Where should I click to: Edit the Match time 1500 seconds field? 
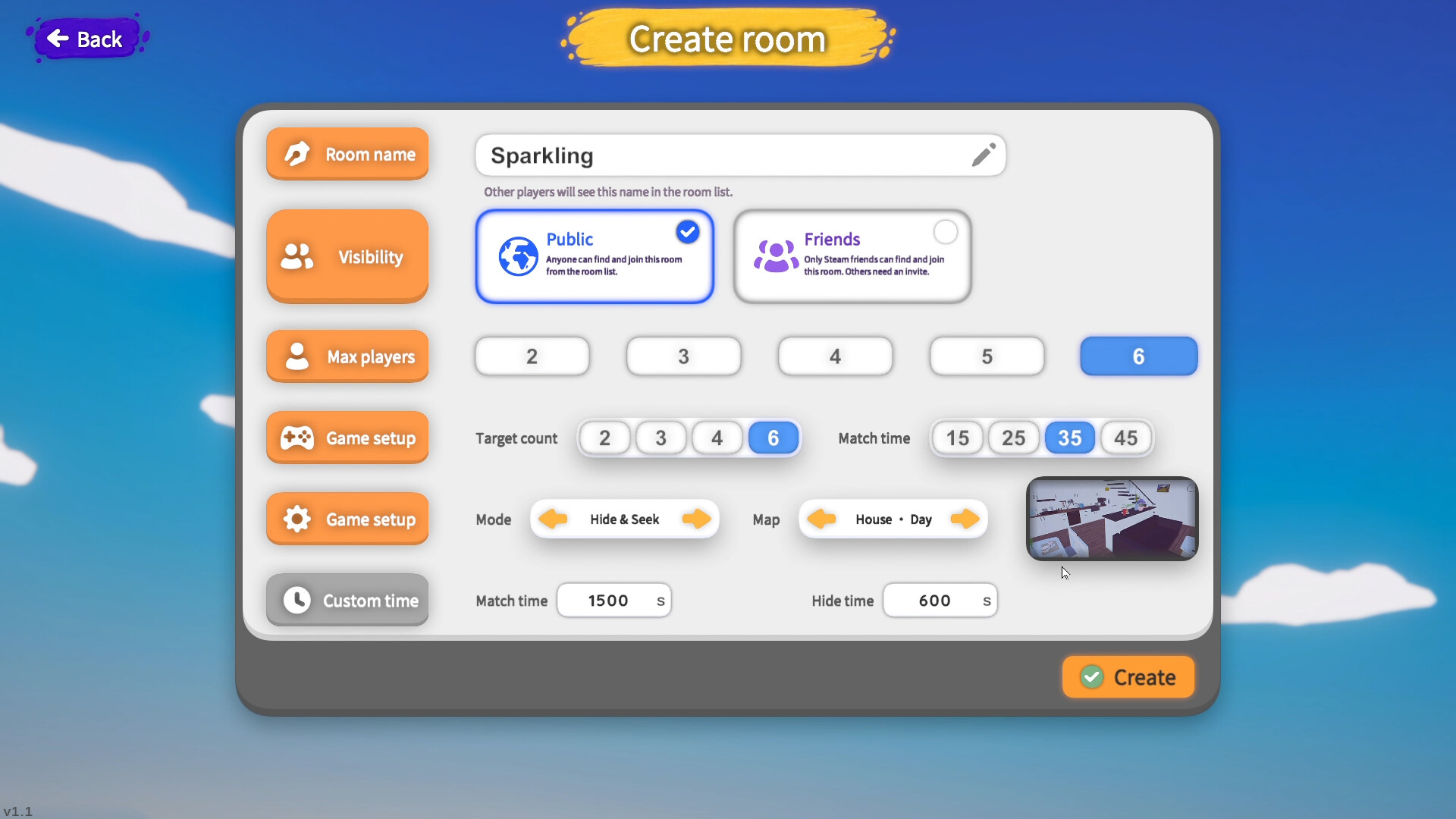(614, 601)
